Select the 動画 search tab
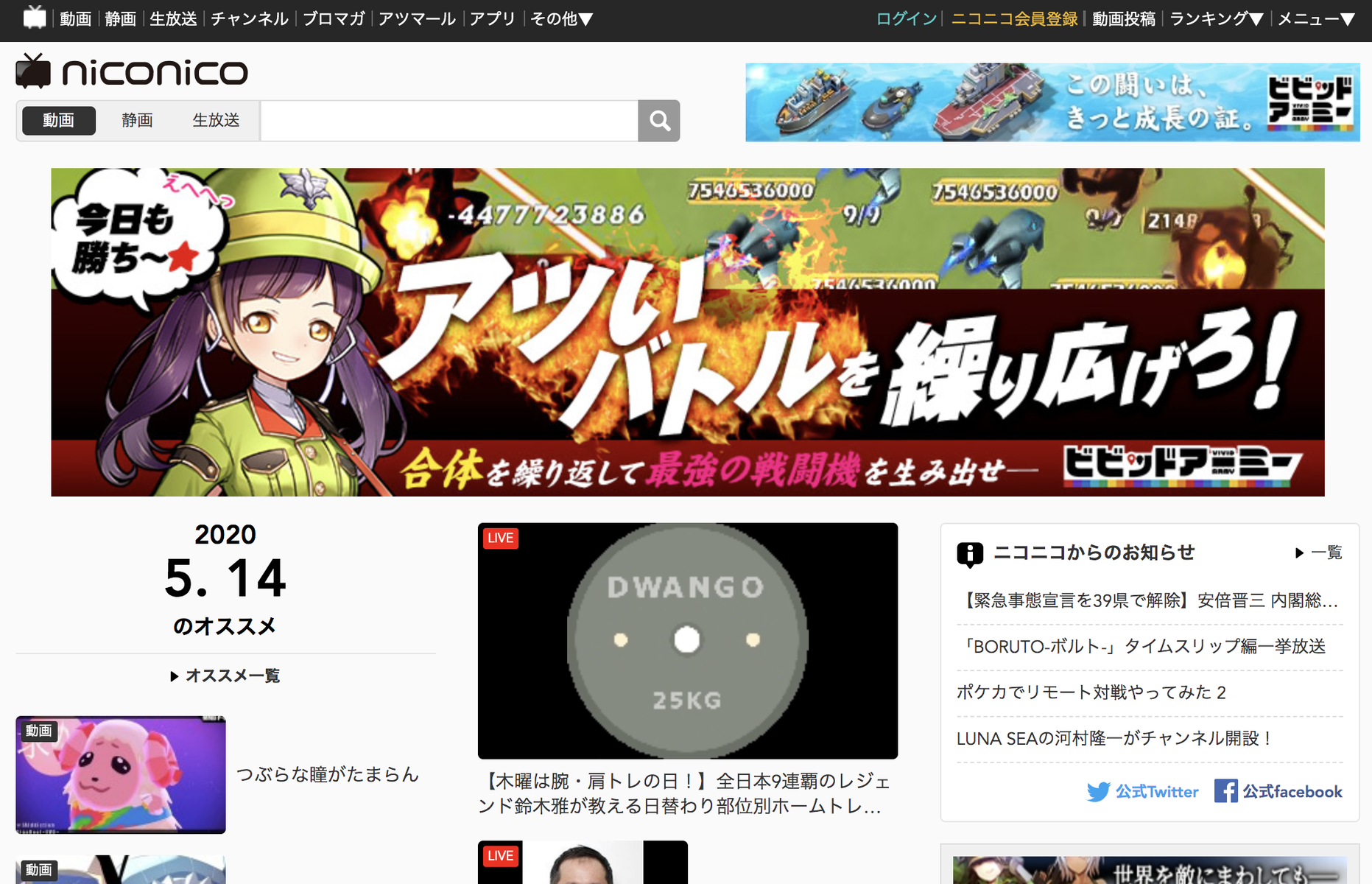The height and width of the screenshot is (884, 1372). [59, 120]
